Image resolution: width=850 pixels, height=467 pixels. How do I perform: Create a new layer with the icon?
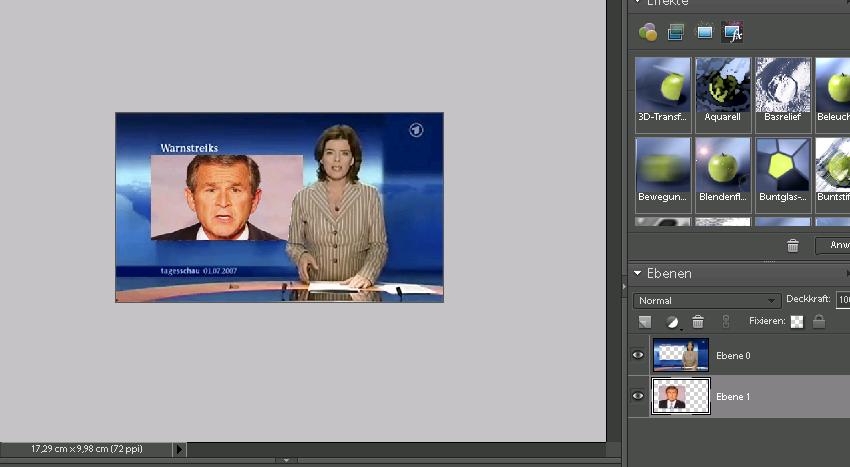pyautogui.click(x=645, y=322)
